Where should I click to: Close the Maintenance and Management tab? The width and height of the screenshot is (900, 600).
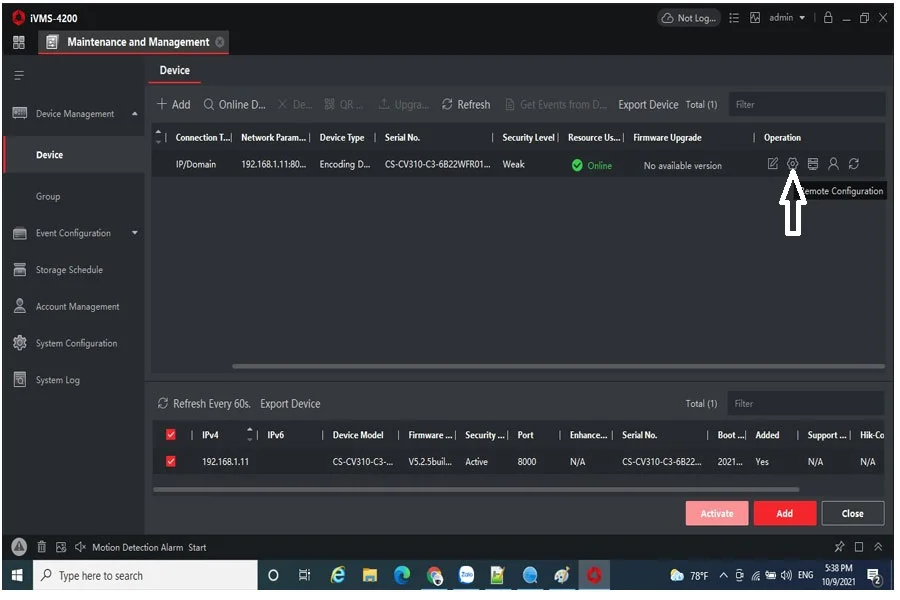point(220,42)
